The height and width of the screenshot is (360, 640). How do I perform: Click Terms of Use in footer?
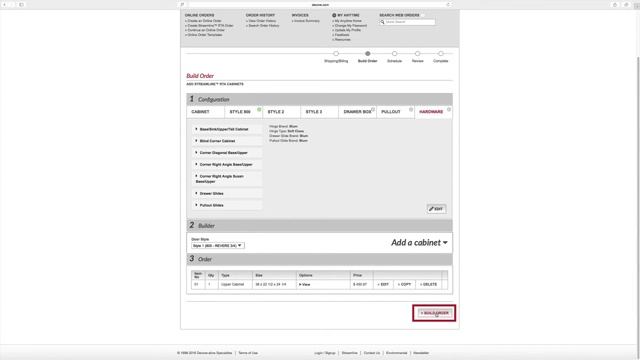tap(248, 353)
